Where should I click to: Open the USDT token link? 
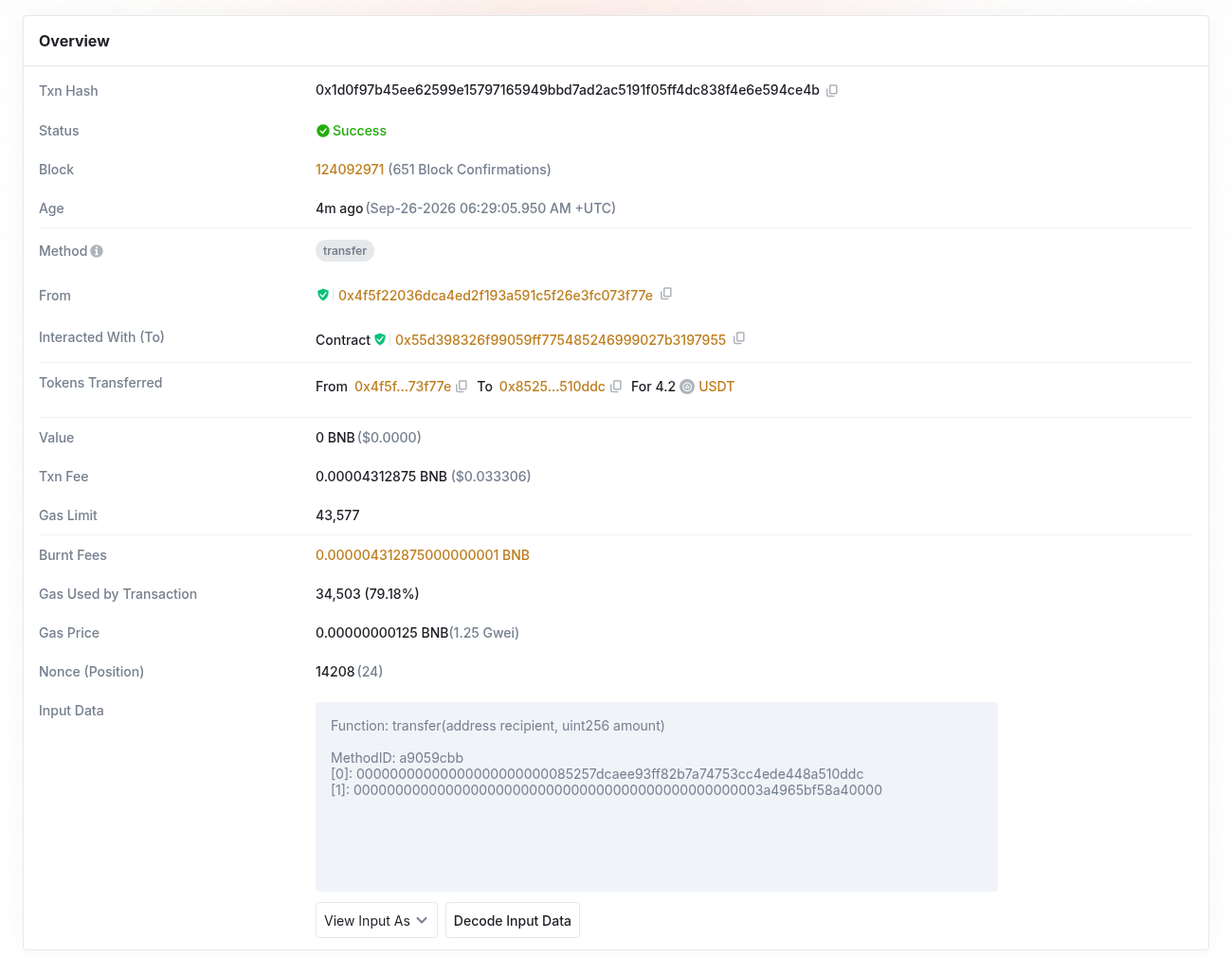716,387
